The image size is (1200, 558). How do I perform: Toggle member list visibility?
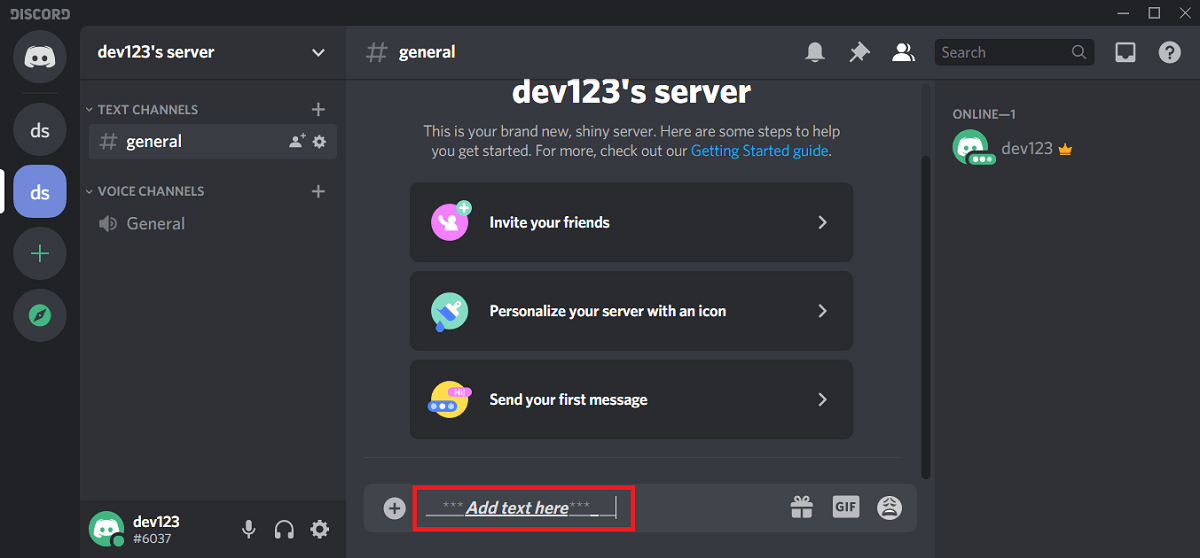coord(903,53)
